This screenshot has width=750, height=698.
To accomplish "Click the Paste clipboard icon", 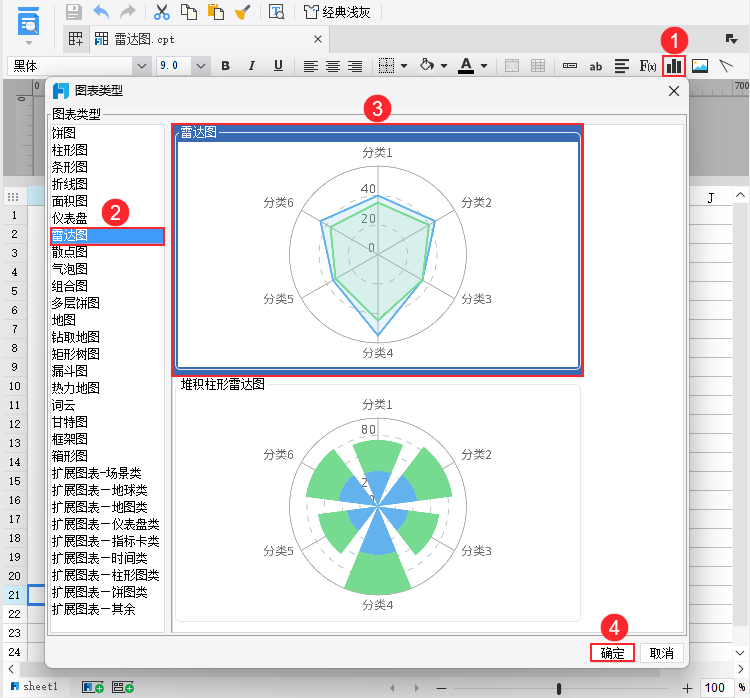I will [216, 11].
